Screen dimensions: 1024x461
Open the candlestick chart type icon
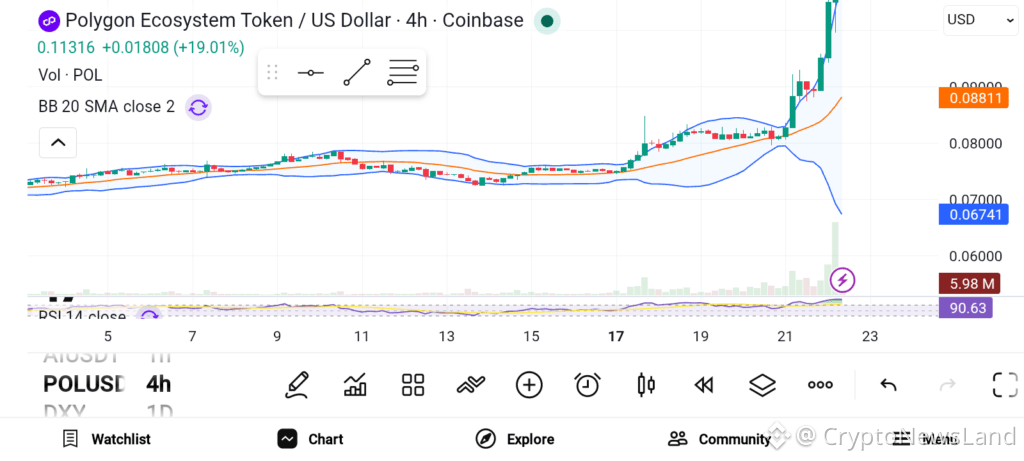coord(645,385)
